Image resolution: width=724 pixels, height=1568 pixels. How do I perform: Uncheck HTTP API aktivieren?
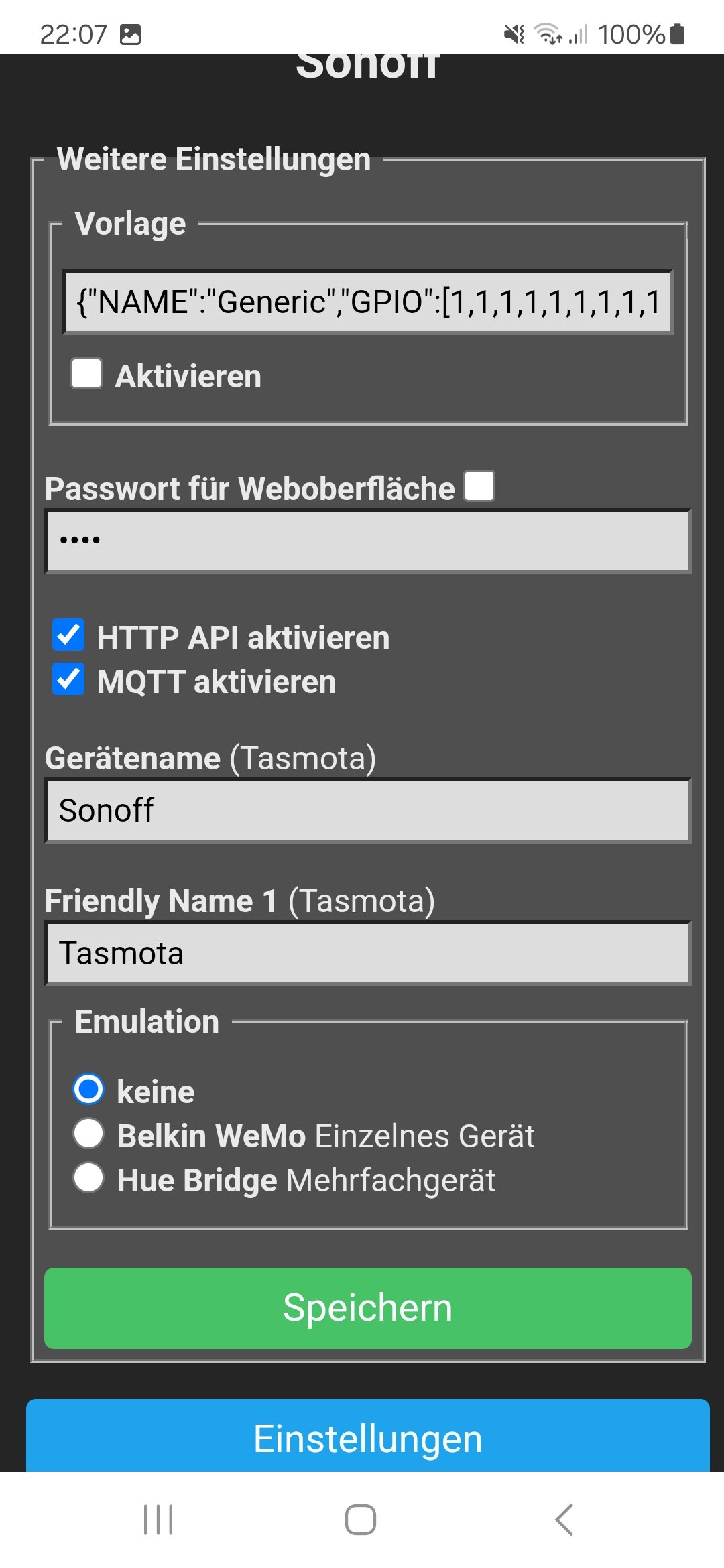point(68,635)
